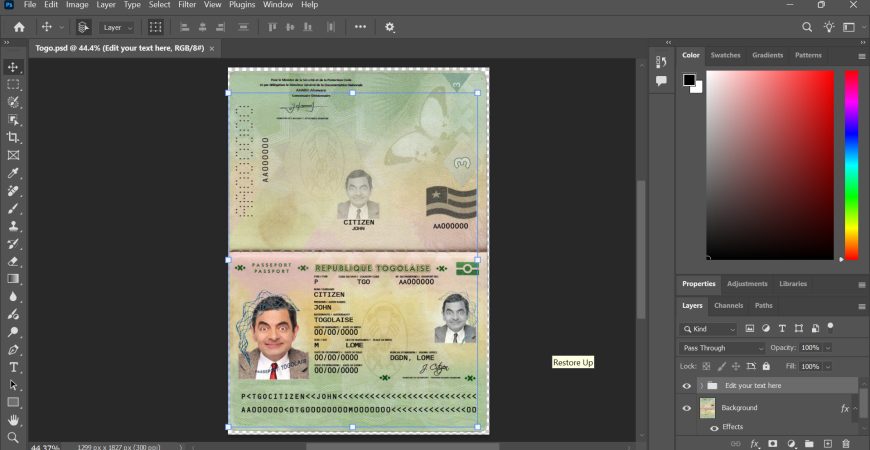The image size is (870, 450).
Task: Select the Brush tool
Action: click(13, 209)
